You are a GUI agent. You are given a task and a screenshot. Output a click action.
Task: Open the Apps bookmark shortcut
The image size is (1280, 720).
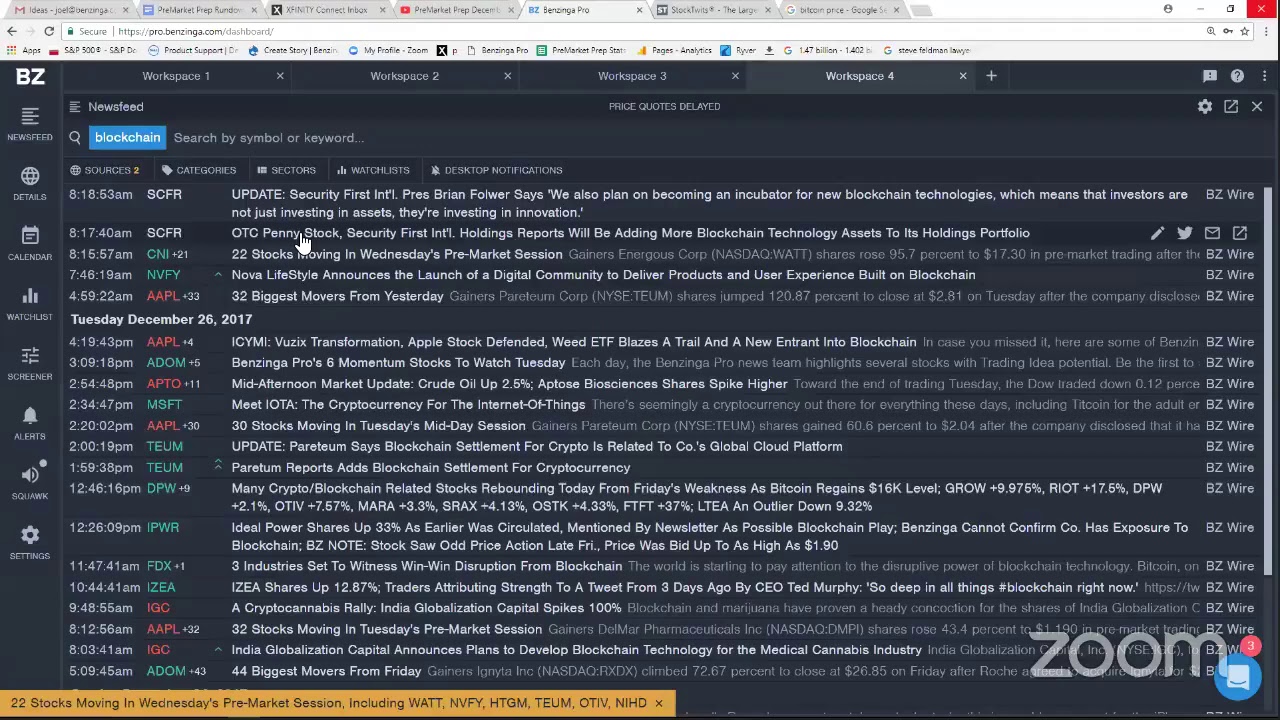click(x=24, y=50)
